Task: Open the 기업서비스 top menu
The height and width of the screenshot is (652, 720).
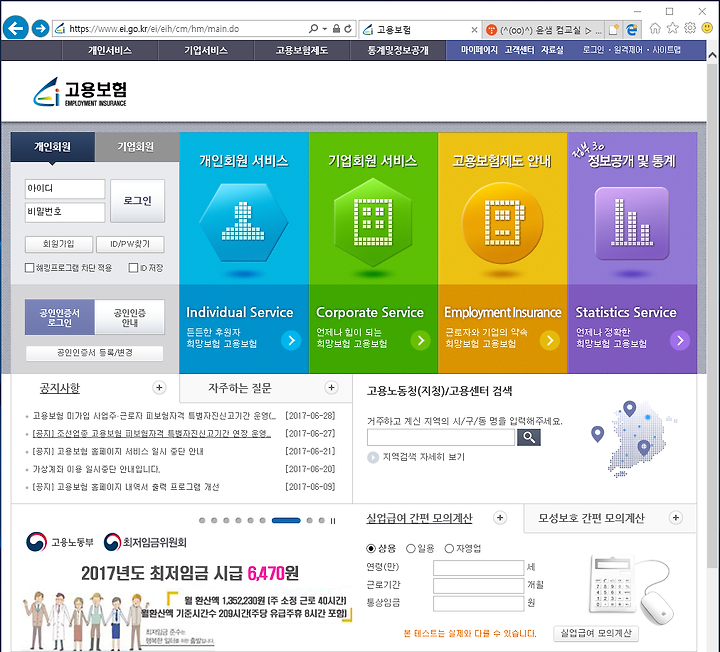Action: 206,51
